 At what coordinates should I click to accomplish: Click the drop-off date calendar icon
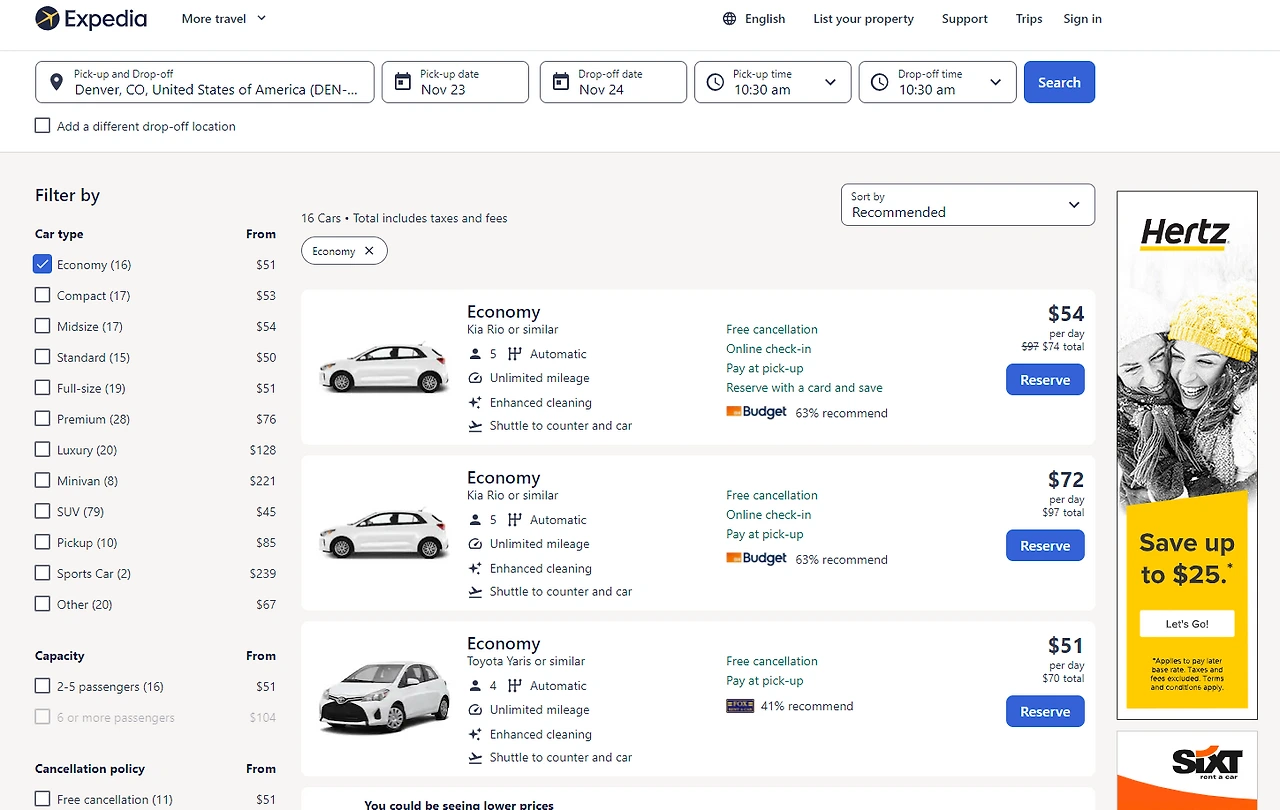click(x=560, y=82)
